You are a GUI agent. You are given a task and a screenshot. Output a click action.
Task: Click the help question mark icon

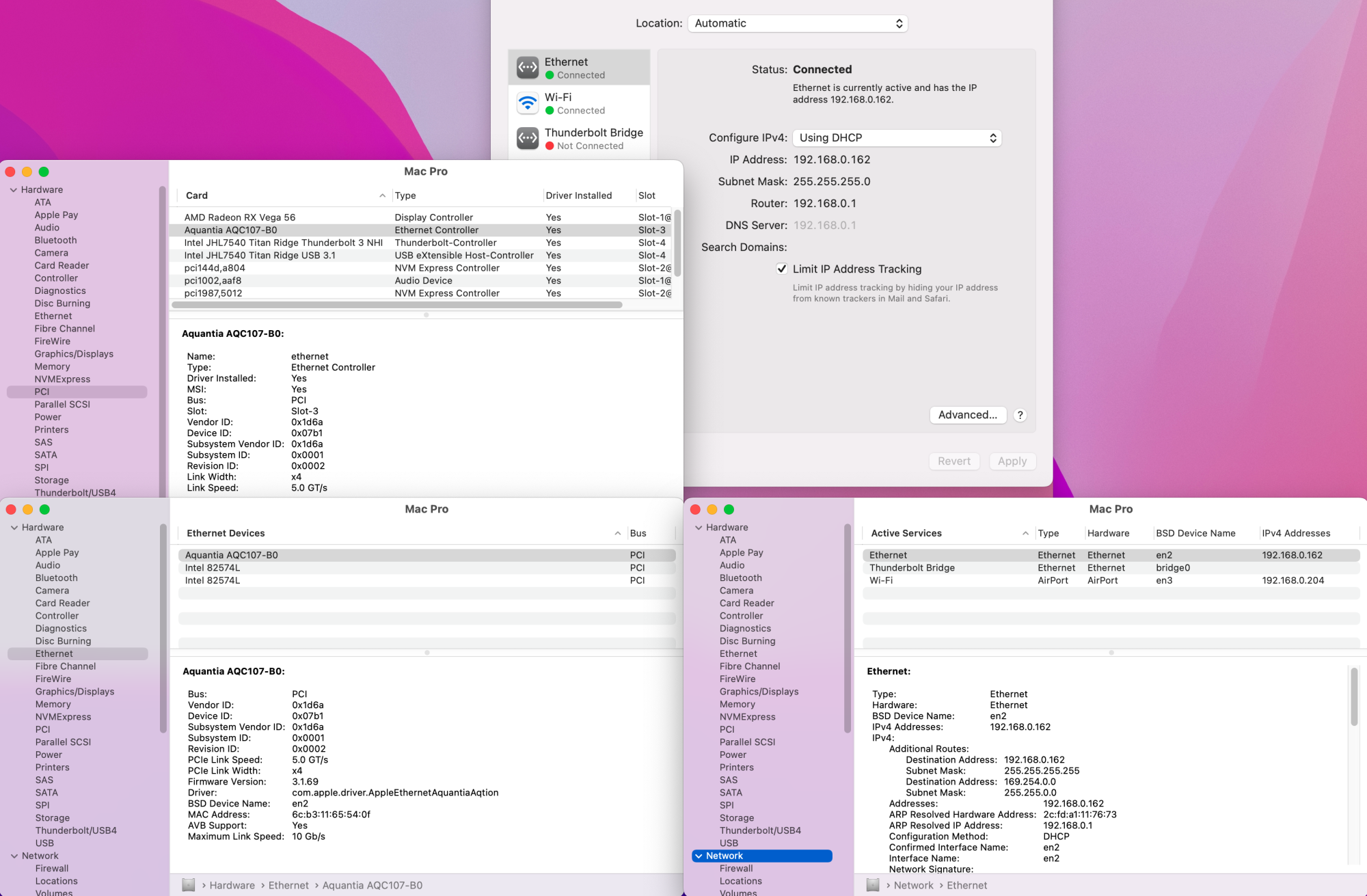click(x=1020, y=415)
